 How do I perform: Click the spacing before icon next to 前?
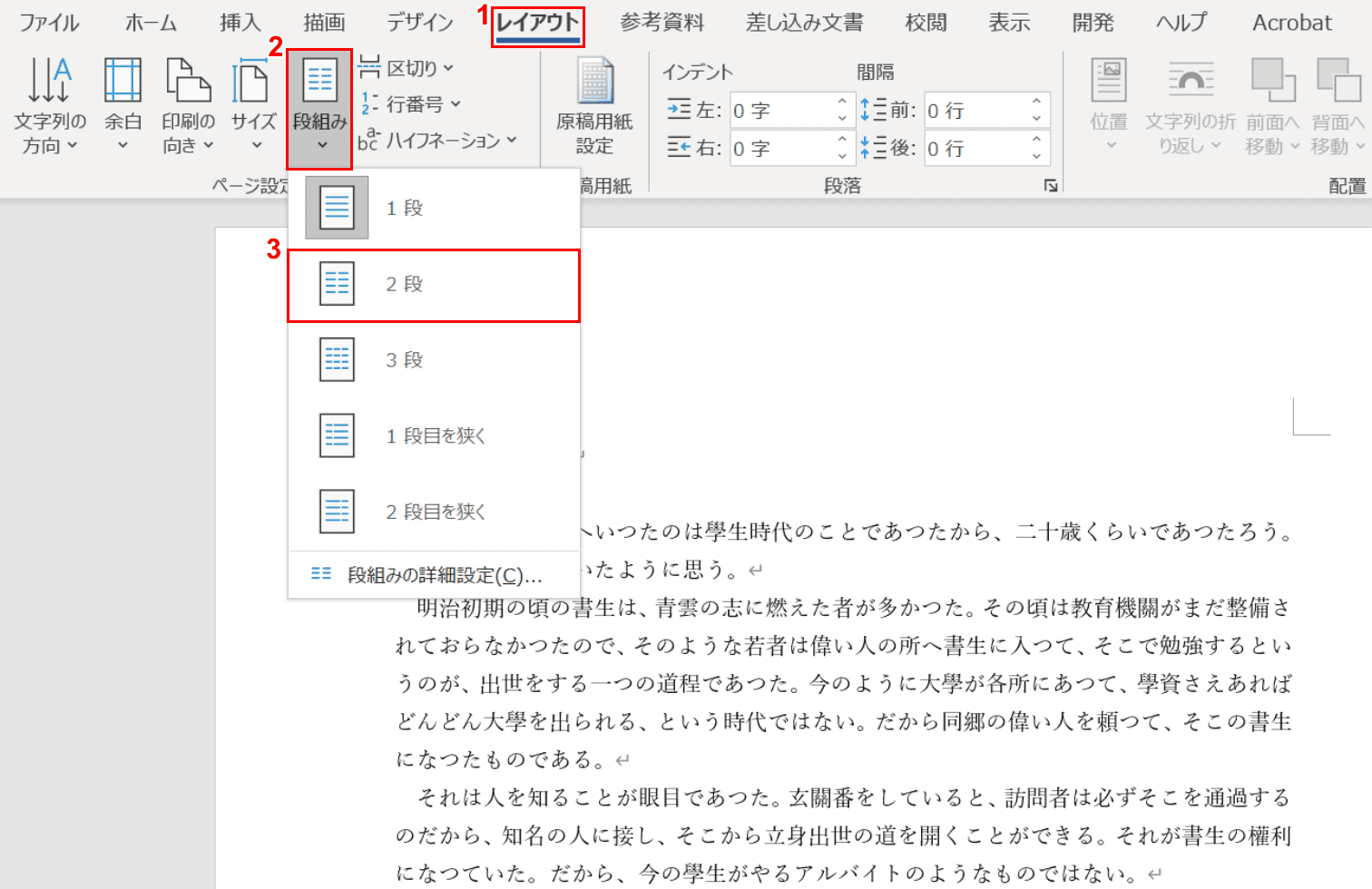(x=873, y=110)
